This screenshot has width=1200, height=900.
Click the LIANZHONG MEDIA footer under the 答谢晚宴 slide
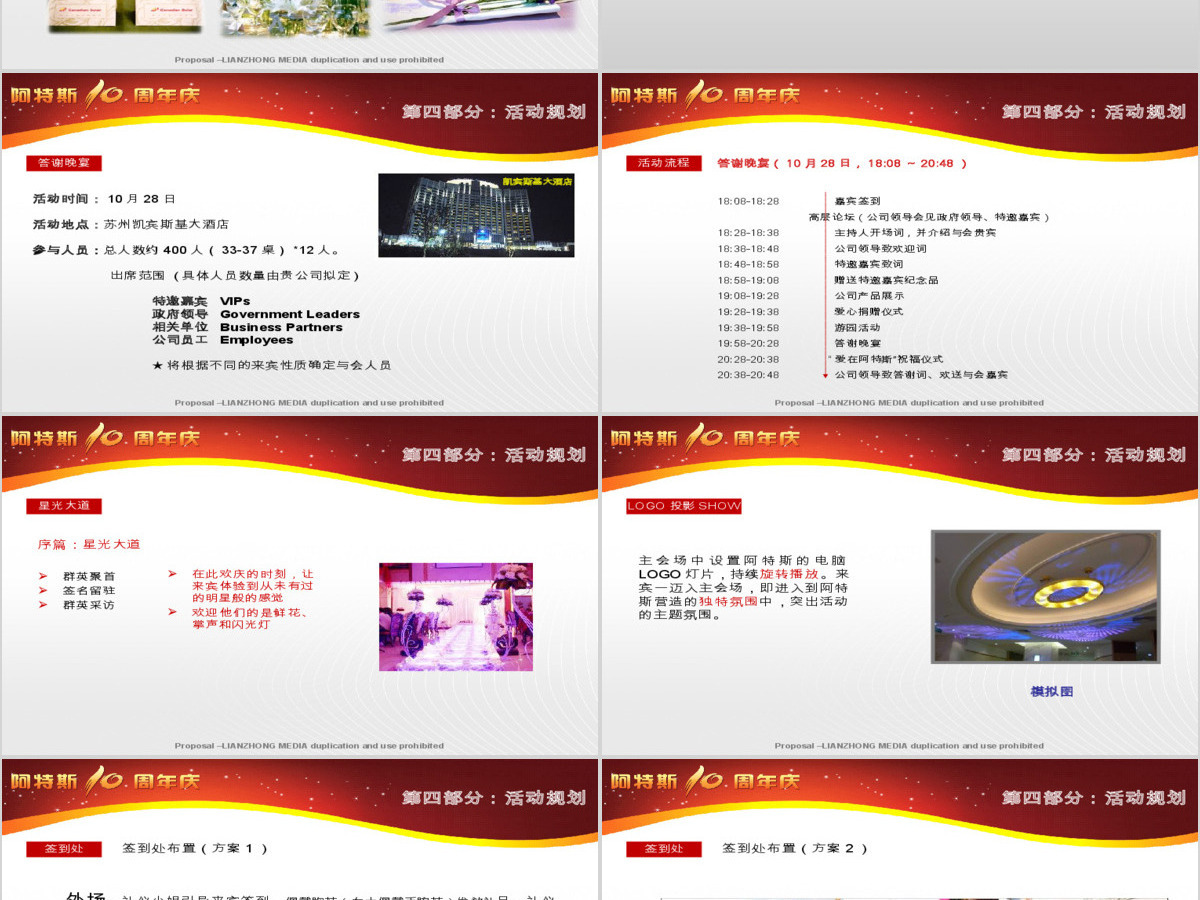309,403
